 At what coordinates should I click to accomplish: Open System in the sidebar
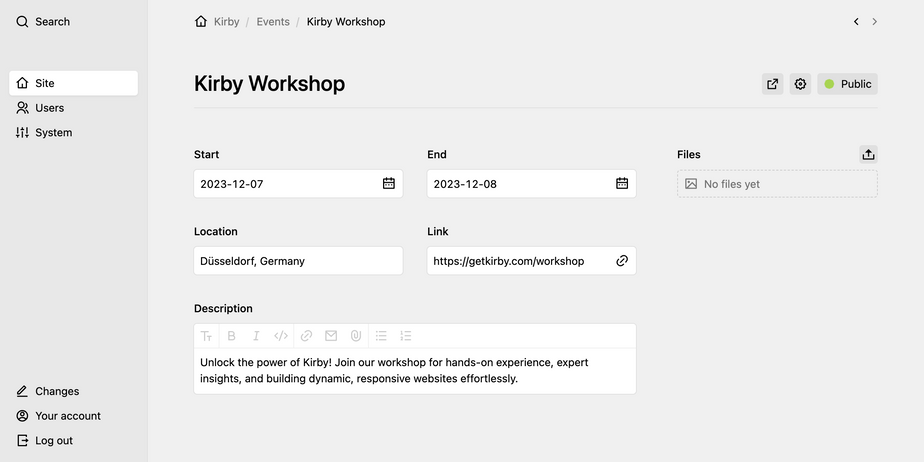click(53, 132)
